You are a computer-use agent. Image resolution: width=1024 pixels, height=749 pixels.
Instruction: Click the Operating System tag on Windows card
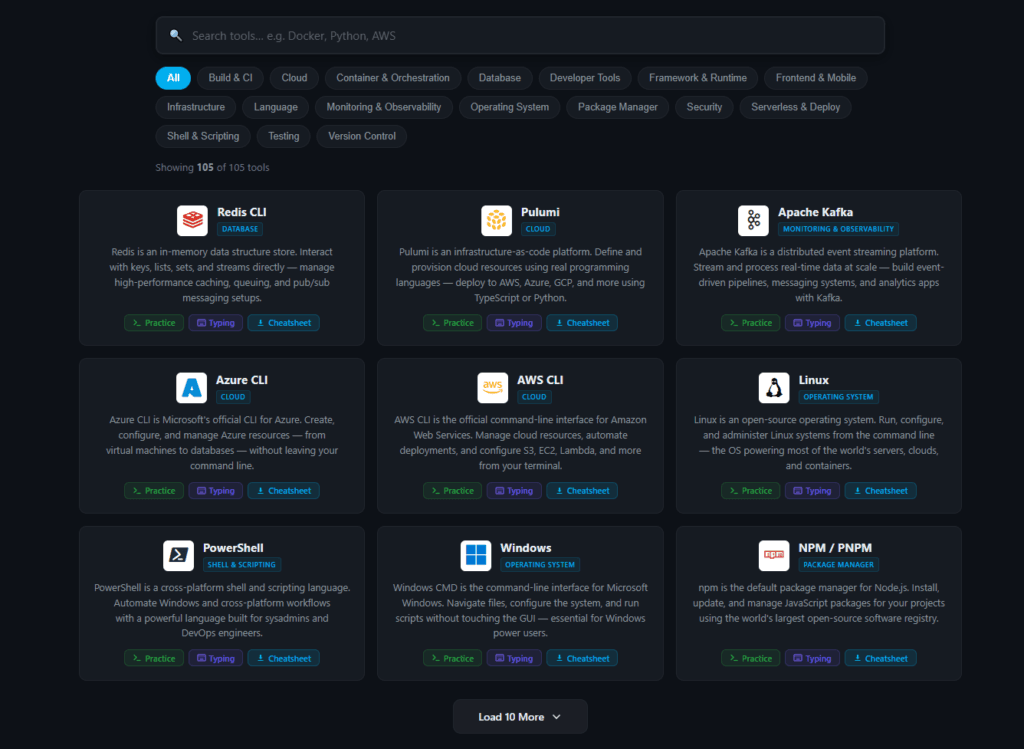(540, 565)
